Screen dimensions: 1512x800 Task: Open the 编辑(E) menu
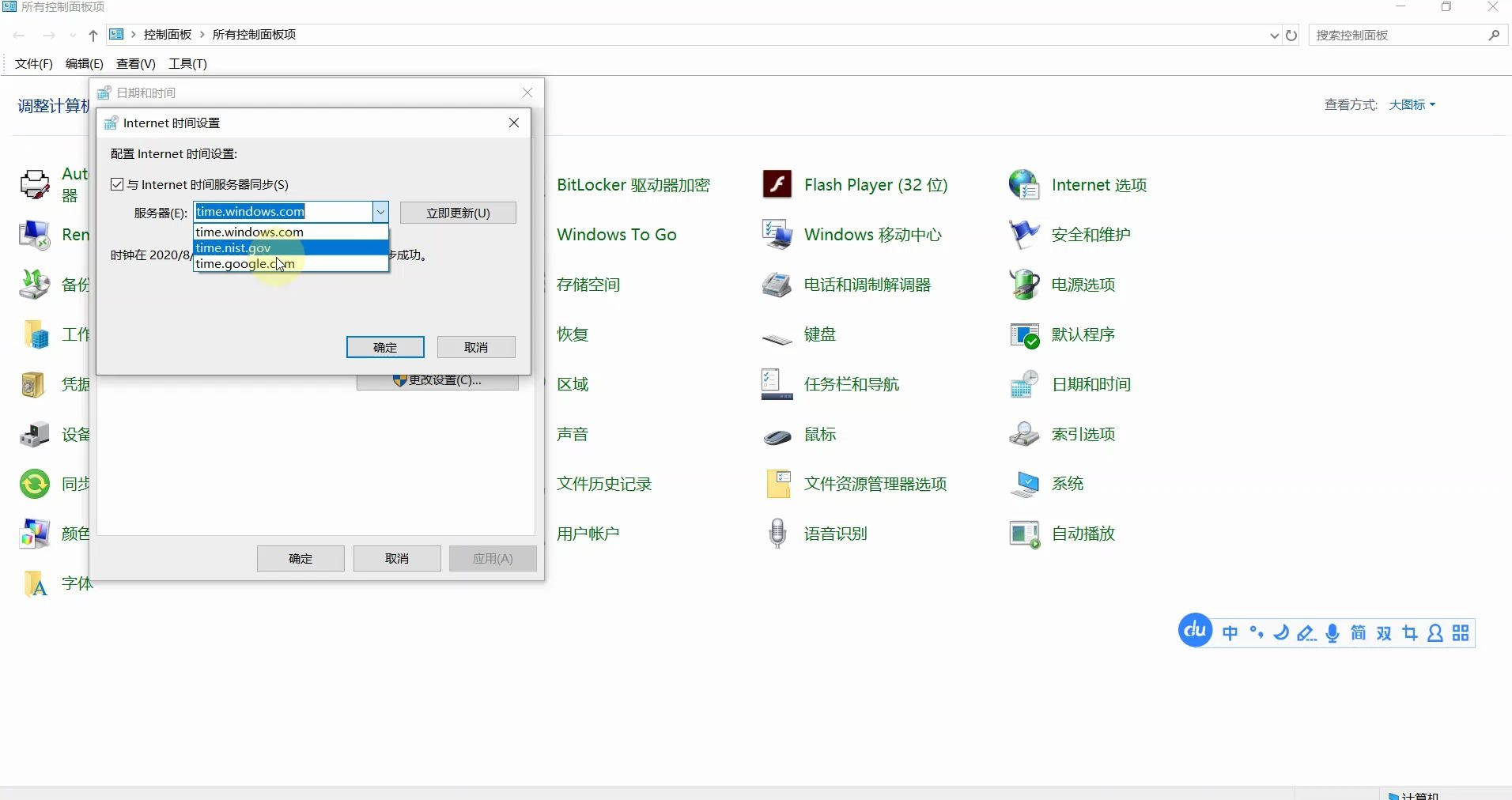85,63
